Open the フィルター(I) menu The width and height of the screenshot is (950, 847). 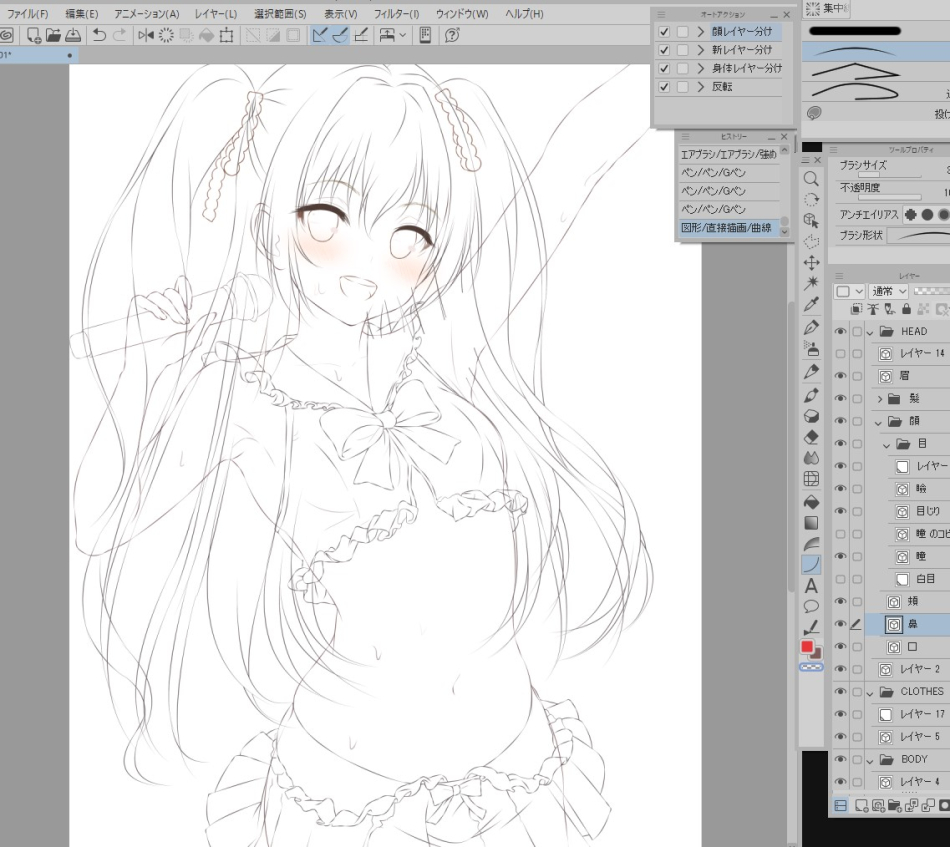click(396, 13)
